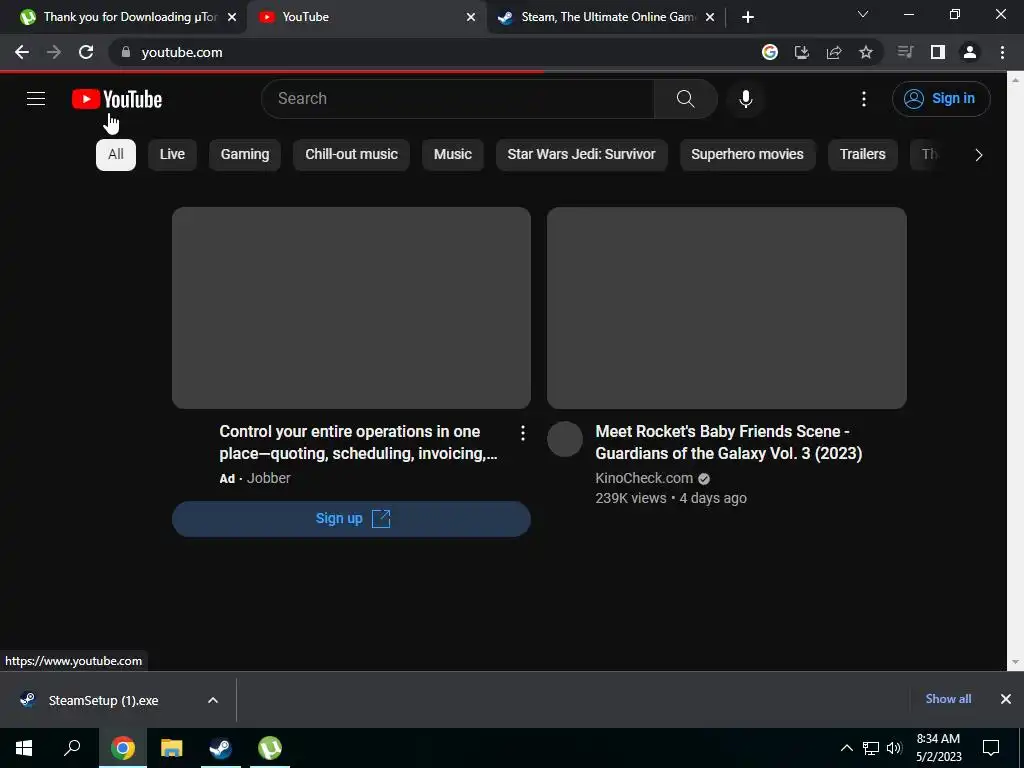
Task: Open SteamSetup (1).exe download
Action: (x=103, y=700)
